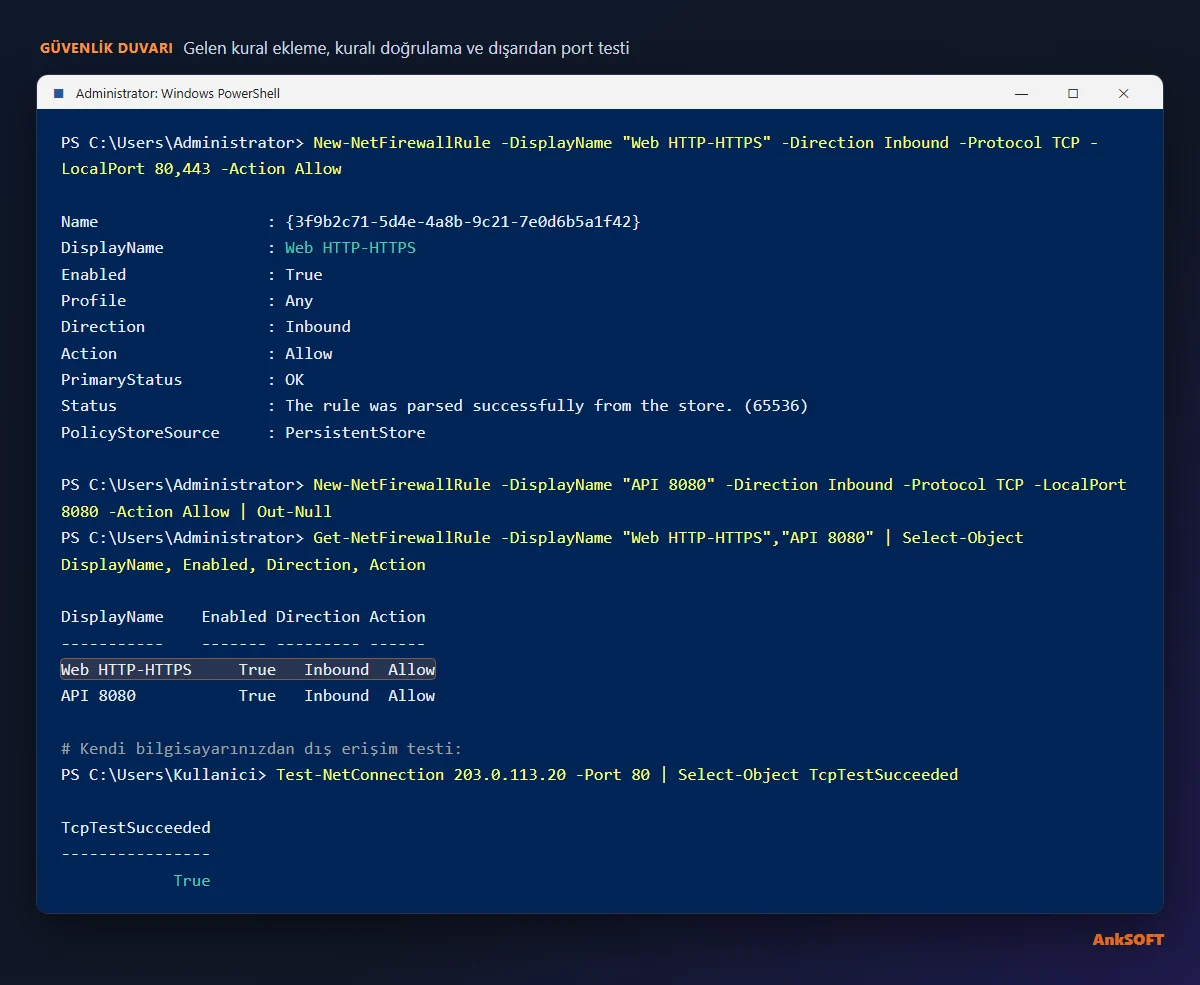Screen dimensions: 1200x985
Task: Click the 'Enabled' table column header
Action: point(234,617)
